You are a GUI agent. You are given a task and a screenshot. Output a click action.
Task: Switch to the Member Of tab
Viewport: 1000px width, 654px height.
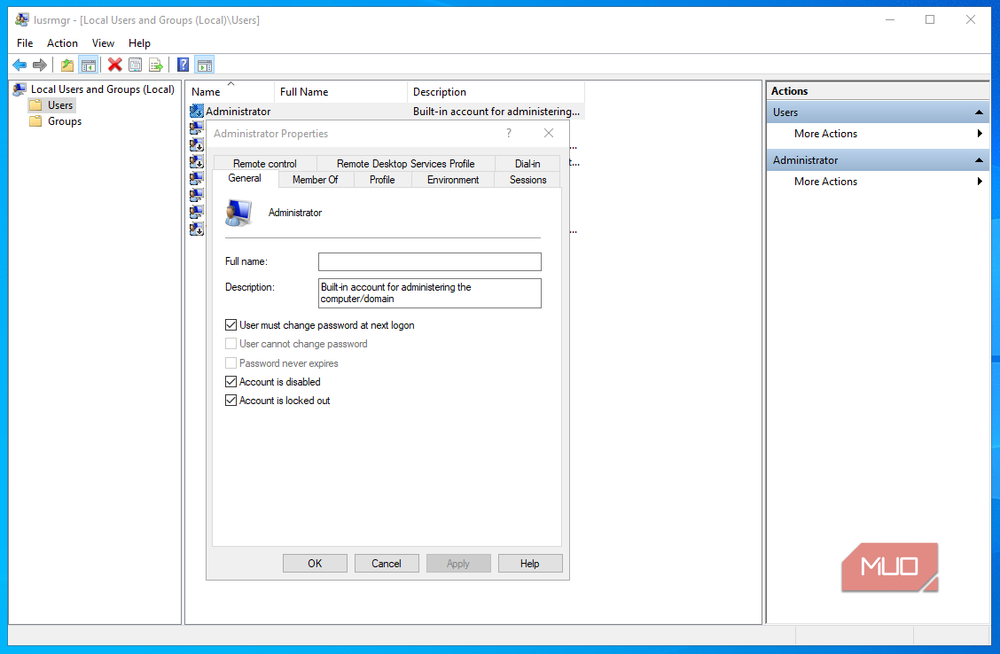tap(315, 180)
